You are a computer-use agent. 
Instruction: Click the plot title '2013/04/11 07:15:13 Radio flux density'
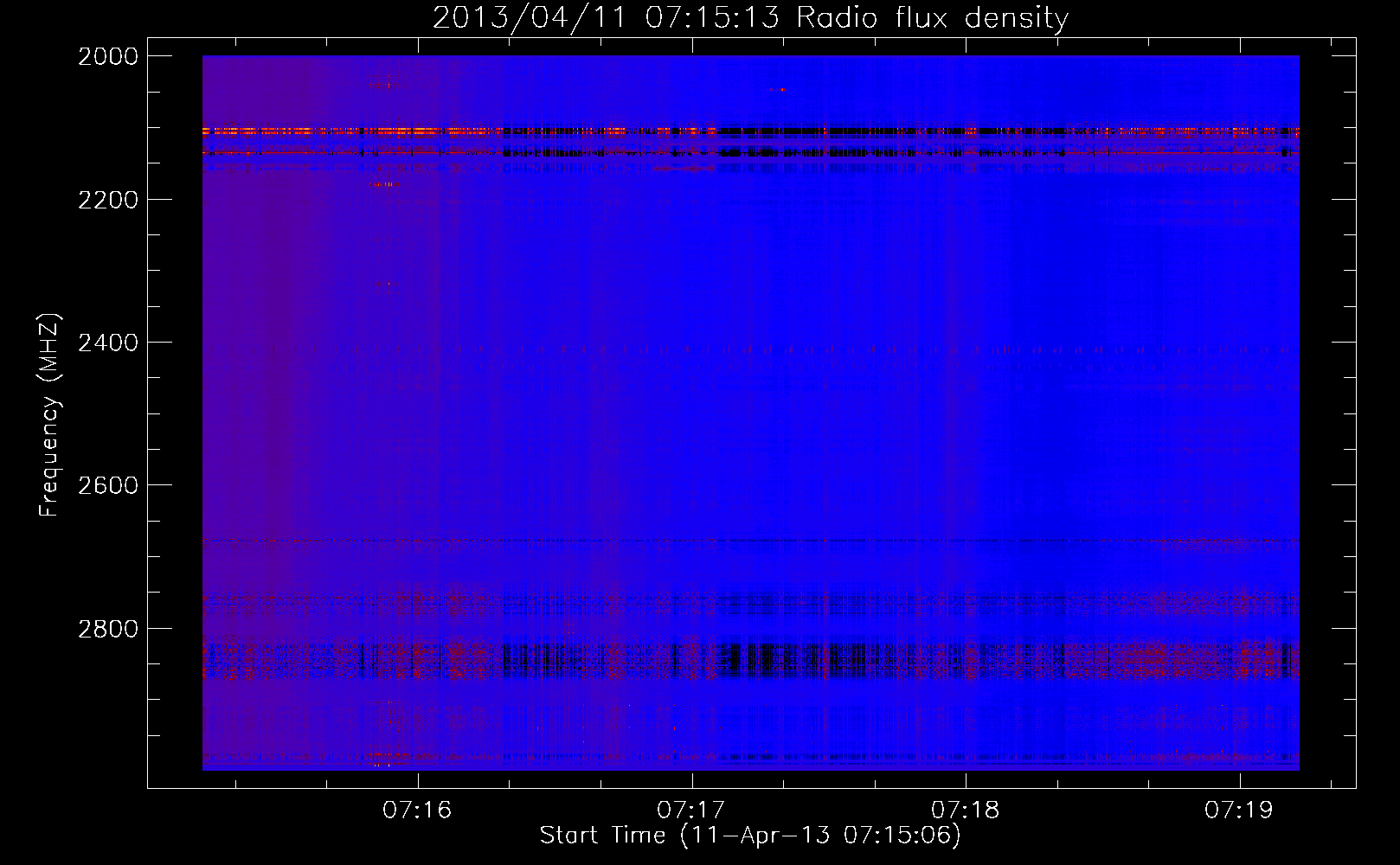coord(750,17)
